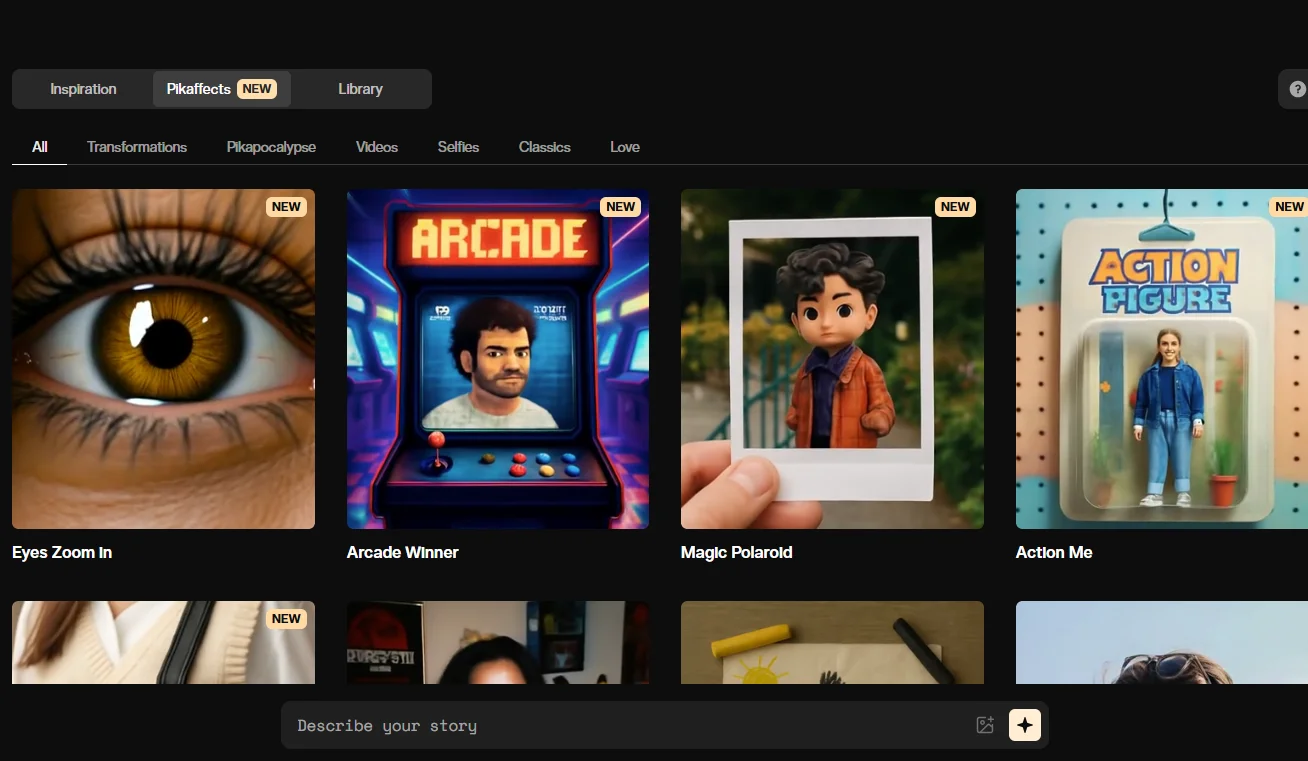Open second-row thumbnail with sun drawing
The image size is (1308, 761).
click(832, 642)
